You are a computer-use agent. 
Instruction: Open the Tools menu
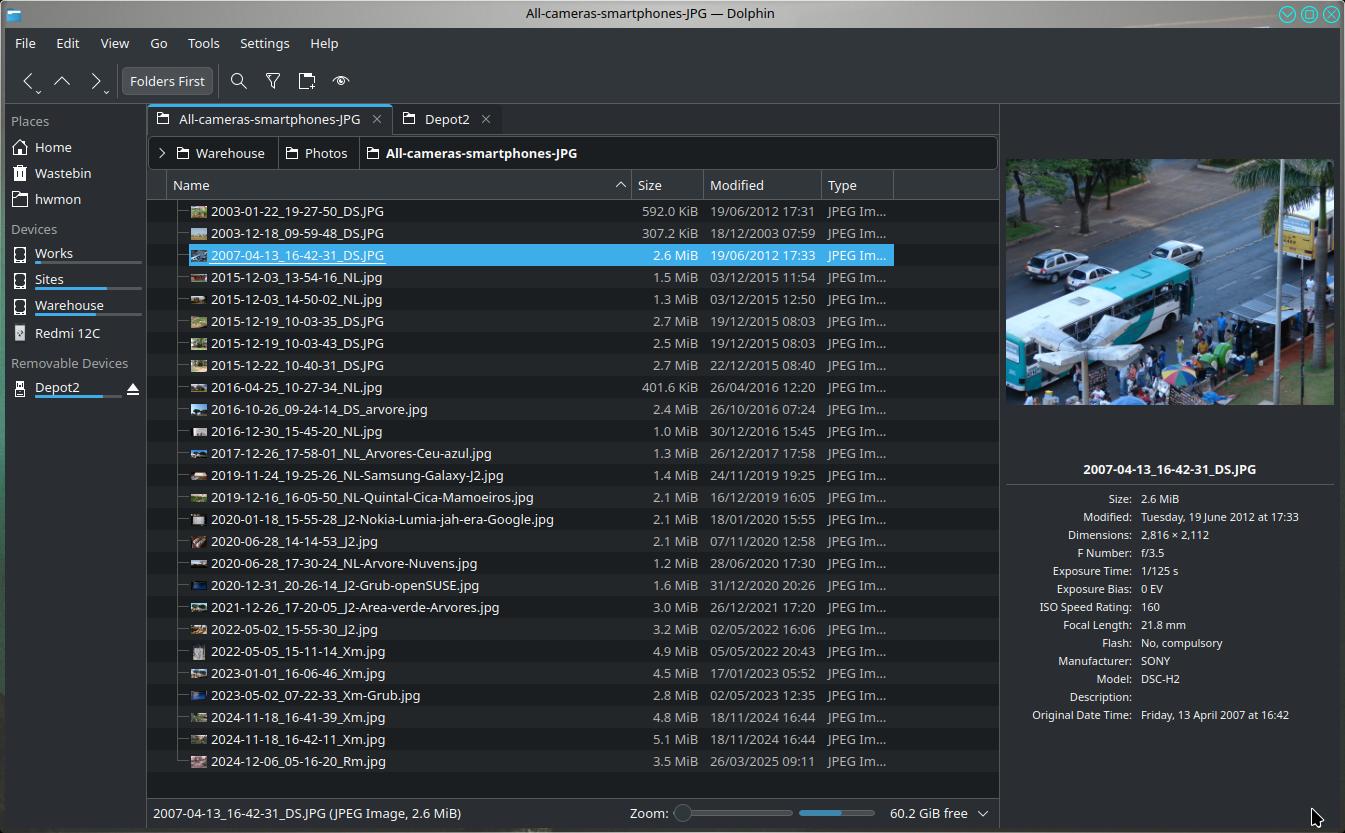point(203,43)
